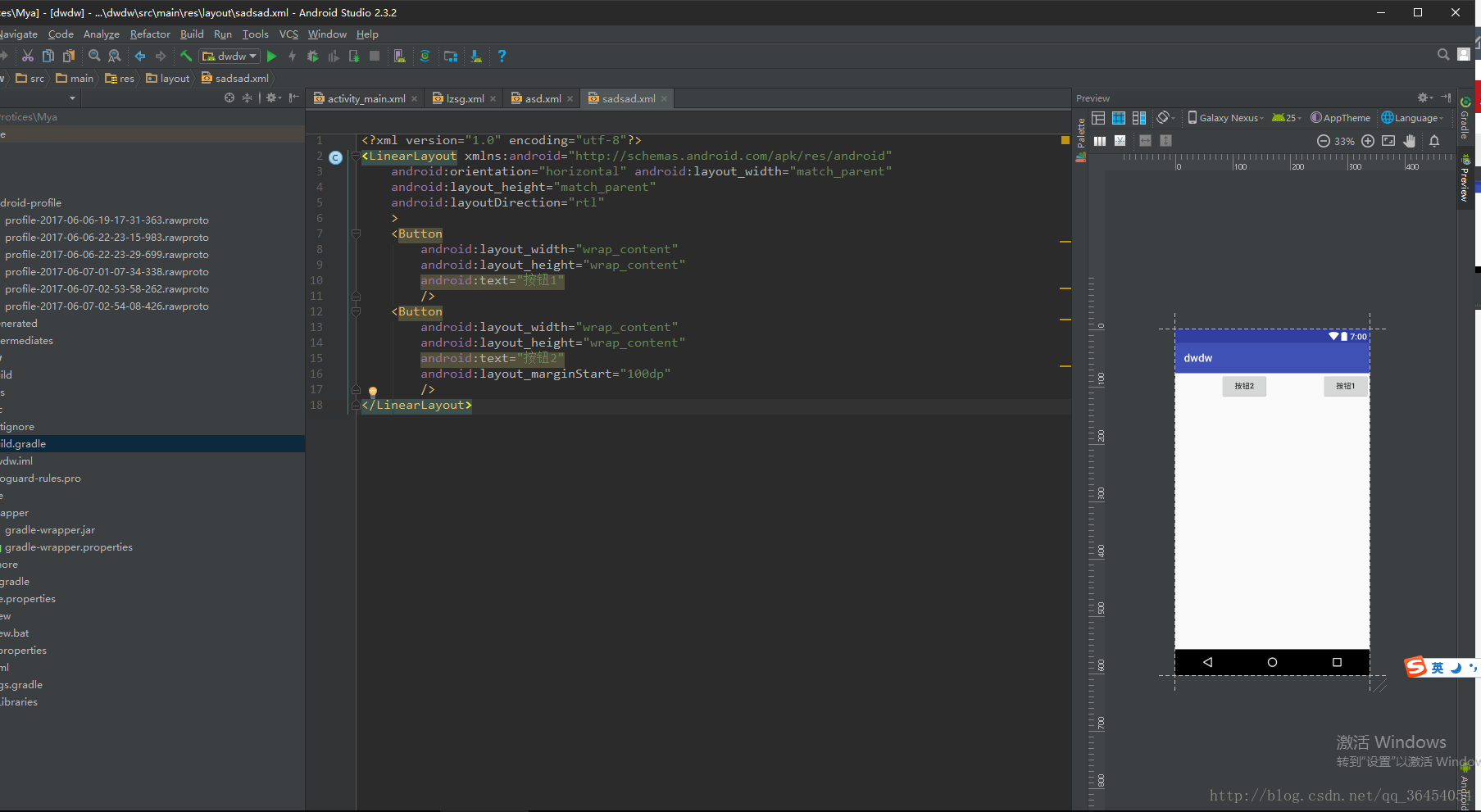Select the Pan hand tool in preview
Screen dimensions: 1481x812
tap(1410, 141)
